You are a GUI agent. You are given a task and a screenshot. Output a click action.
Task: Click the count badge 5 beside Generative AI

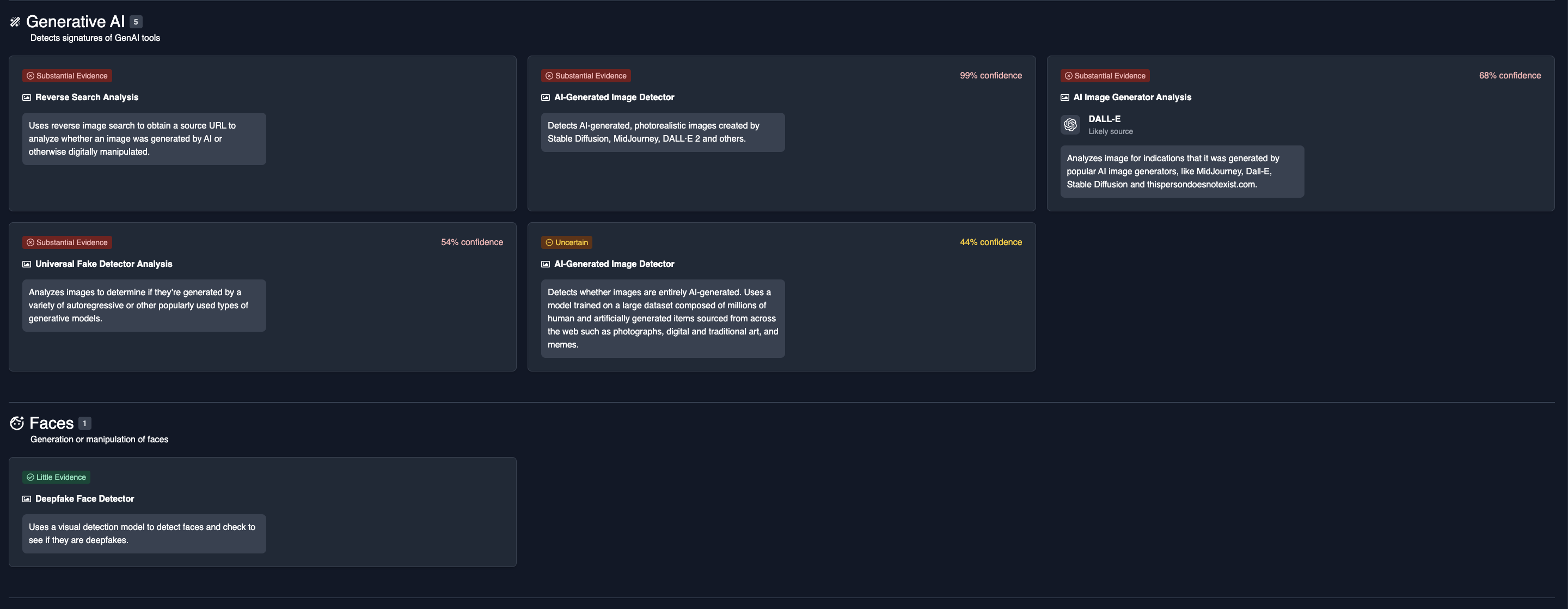pos(136,22)
